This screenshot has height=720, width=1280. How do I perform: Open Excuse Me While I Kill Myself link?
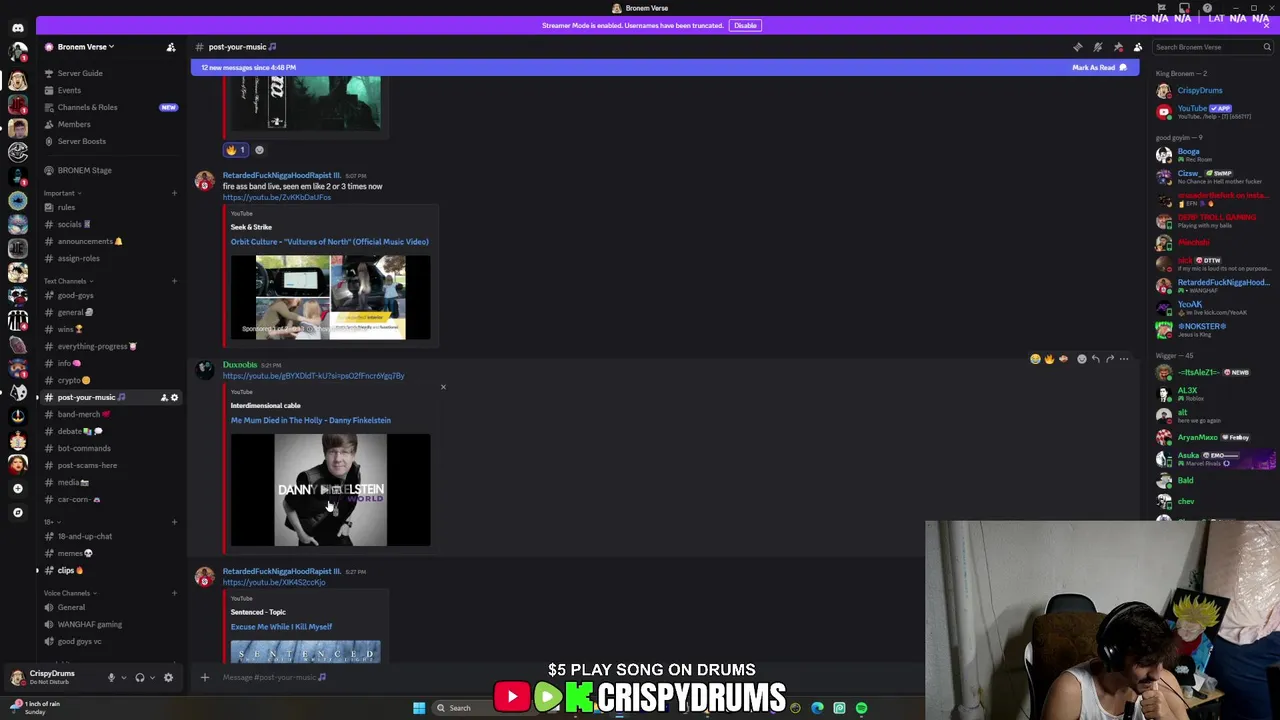(x=281, y=627)
